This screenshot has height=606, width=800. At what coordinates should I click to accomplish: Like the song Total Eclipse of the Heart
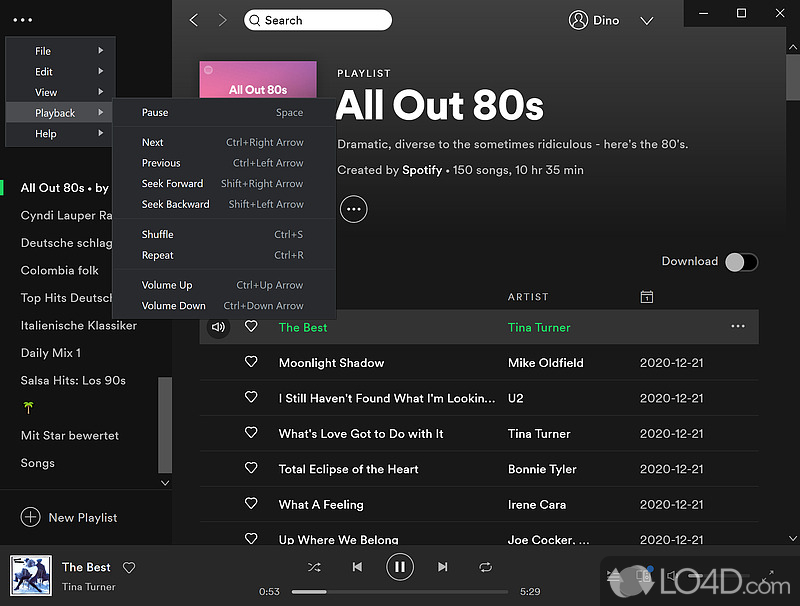[x=251, y=468]
